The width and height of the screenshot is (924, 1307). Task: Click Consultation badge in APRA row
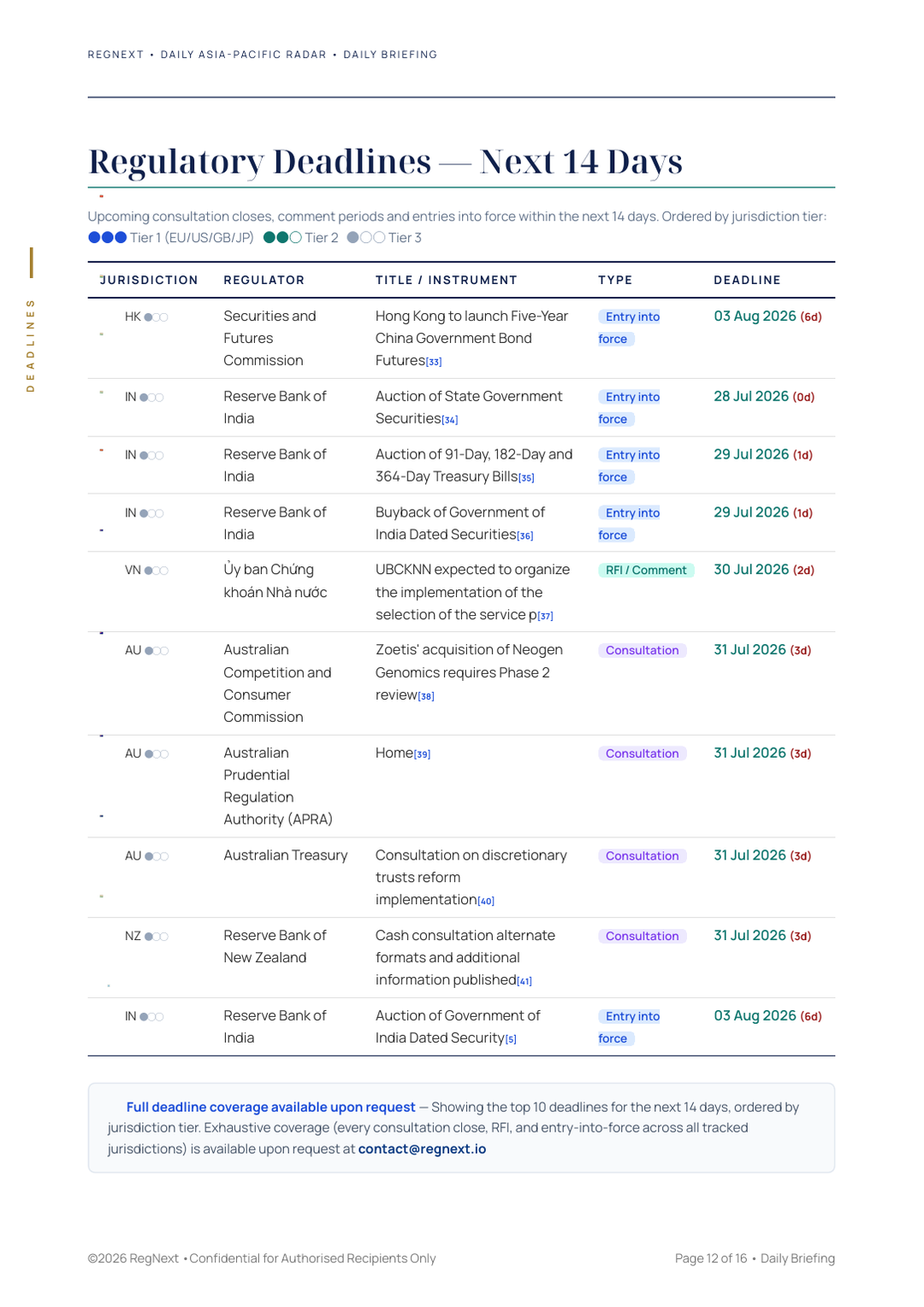pyautogui.click(x=643, y=754)
